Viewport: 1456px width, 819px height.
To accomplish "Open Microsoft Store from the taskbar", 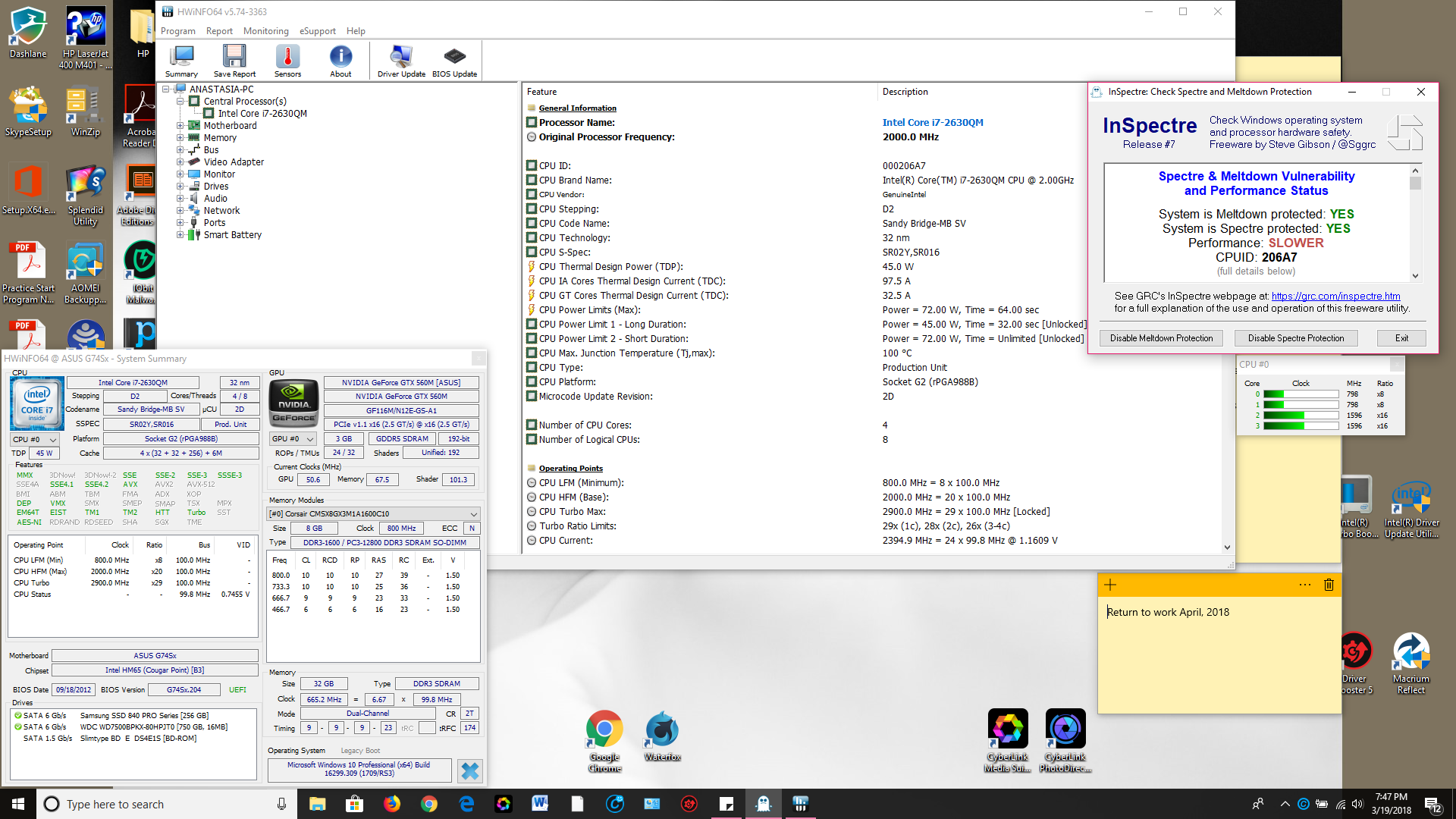I will tap(354, 804).
